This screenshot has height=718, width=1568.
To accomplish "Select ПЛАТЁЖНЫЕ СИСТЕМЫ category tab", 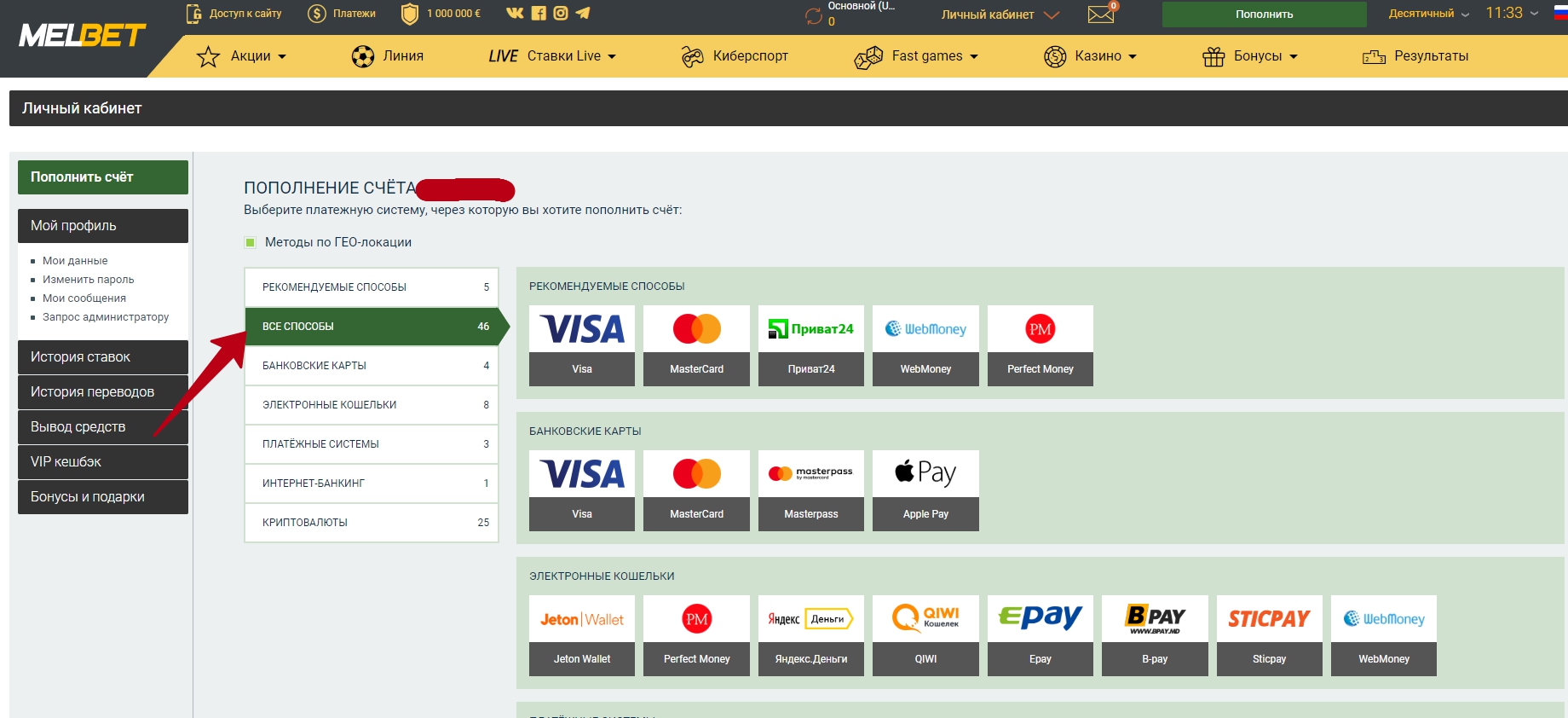I will [x=372, y=444].
